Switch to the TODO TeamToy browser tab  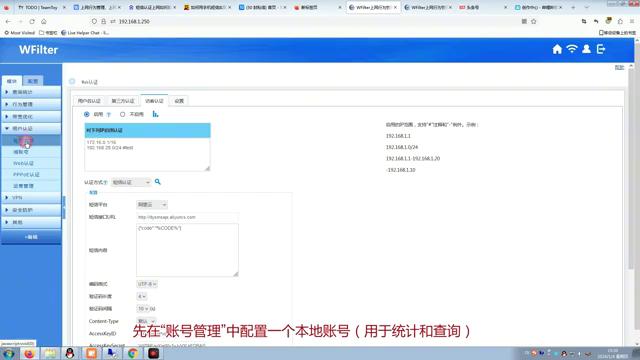pyautogui.click(x=41, y=7)
